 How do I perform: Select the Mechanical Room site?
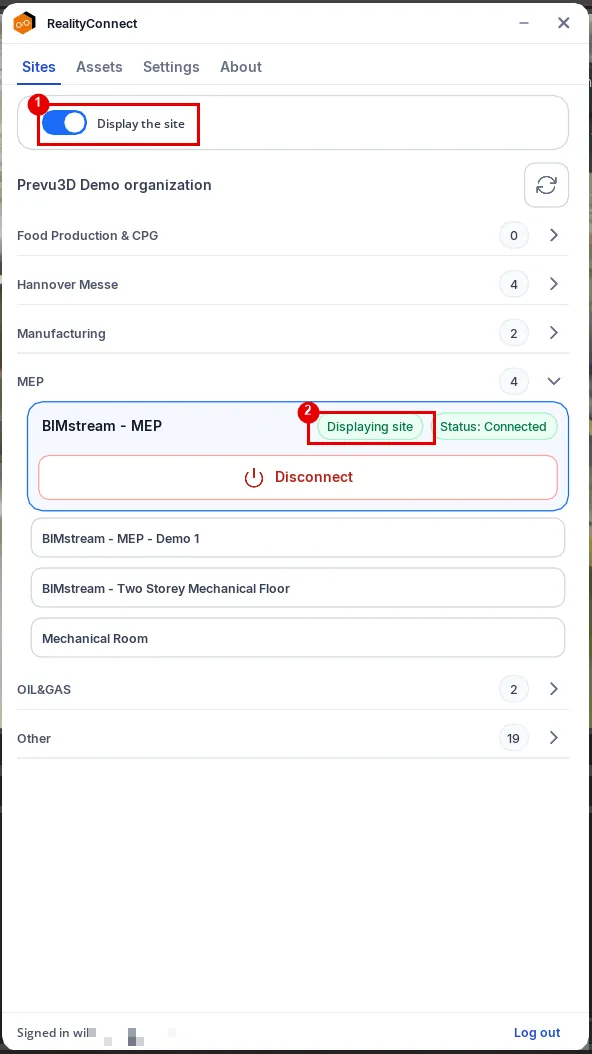pos(298,638)
